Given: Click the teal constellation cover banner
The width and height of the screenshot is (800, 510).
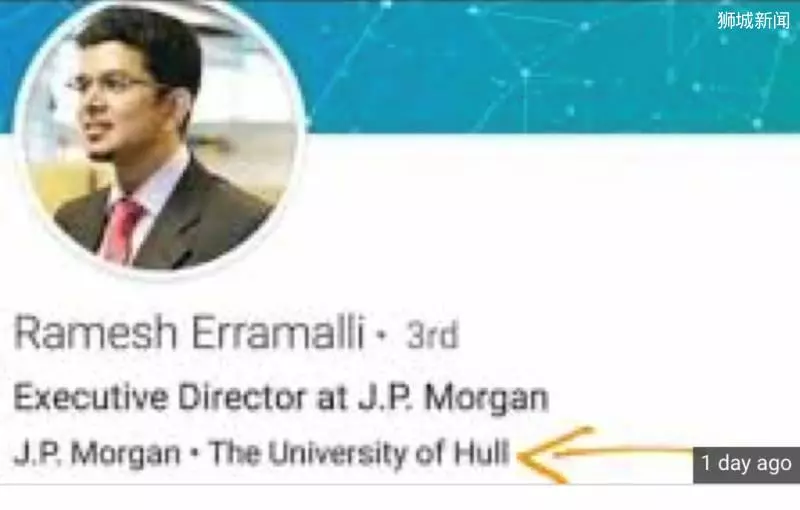Looking at the screenshot, I should [x=551, y=66].
